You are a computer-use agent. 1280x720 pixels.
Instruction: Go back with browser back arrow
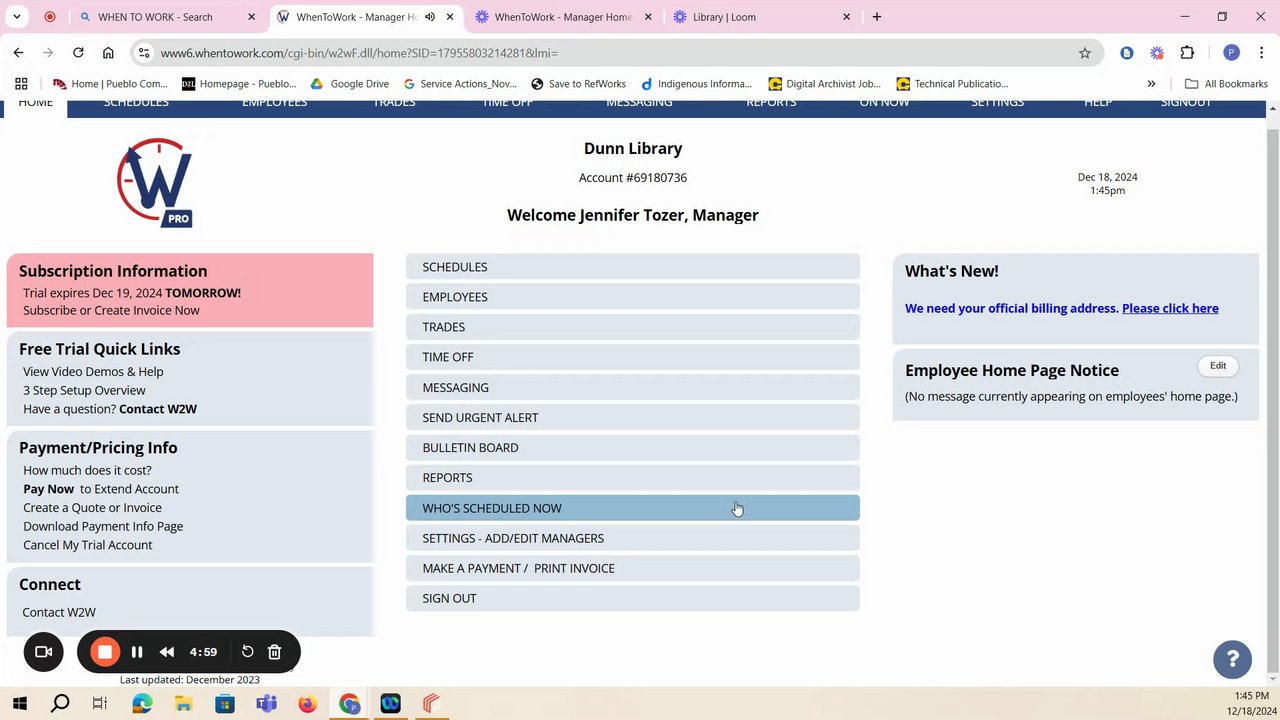(x=18, y=53)
